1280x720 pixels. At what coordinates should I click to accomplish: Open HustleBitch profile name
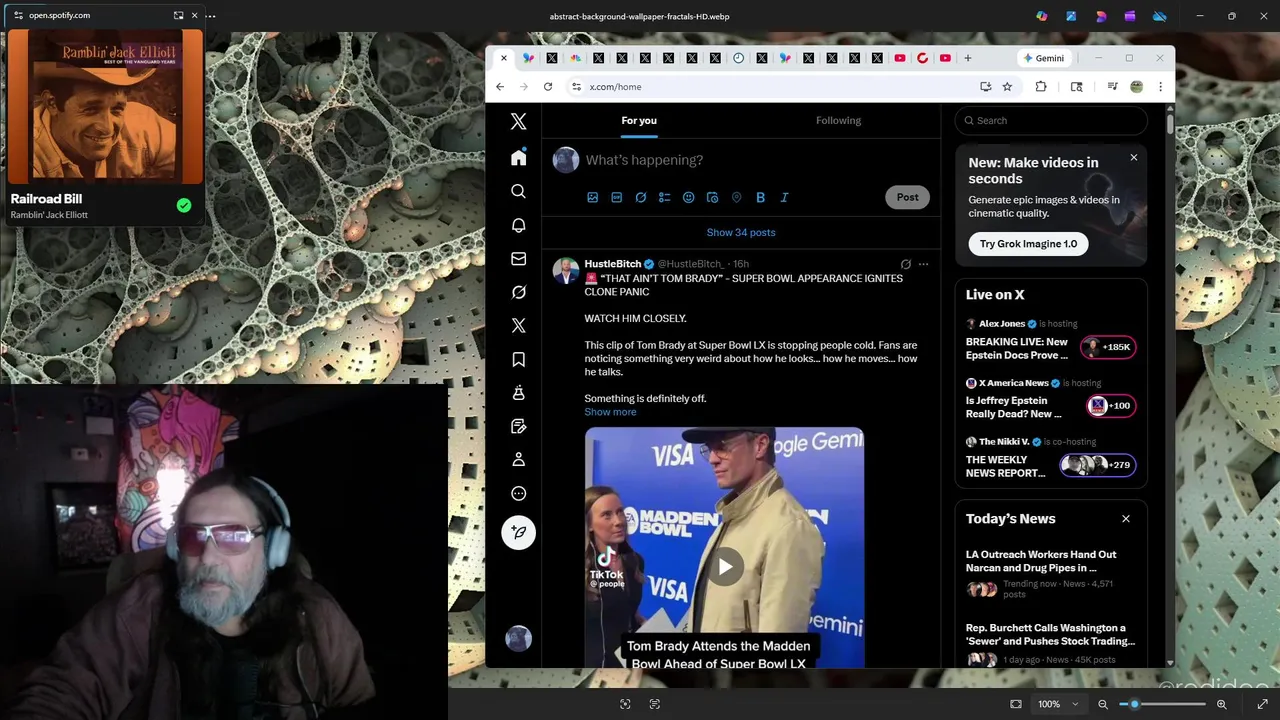click(x=612, y=264)
